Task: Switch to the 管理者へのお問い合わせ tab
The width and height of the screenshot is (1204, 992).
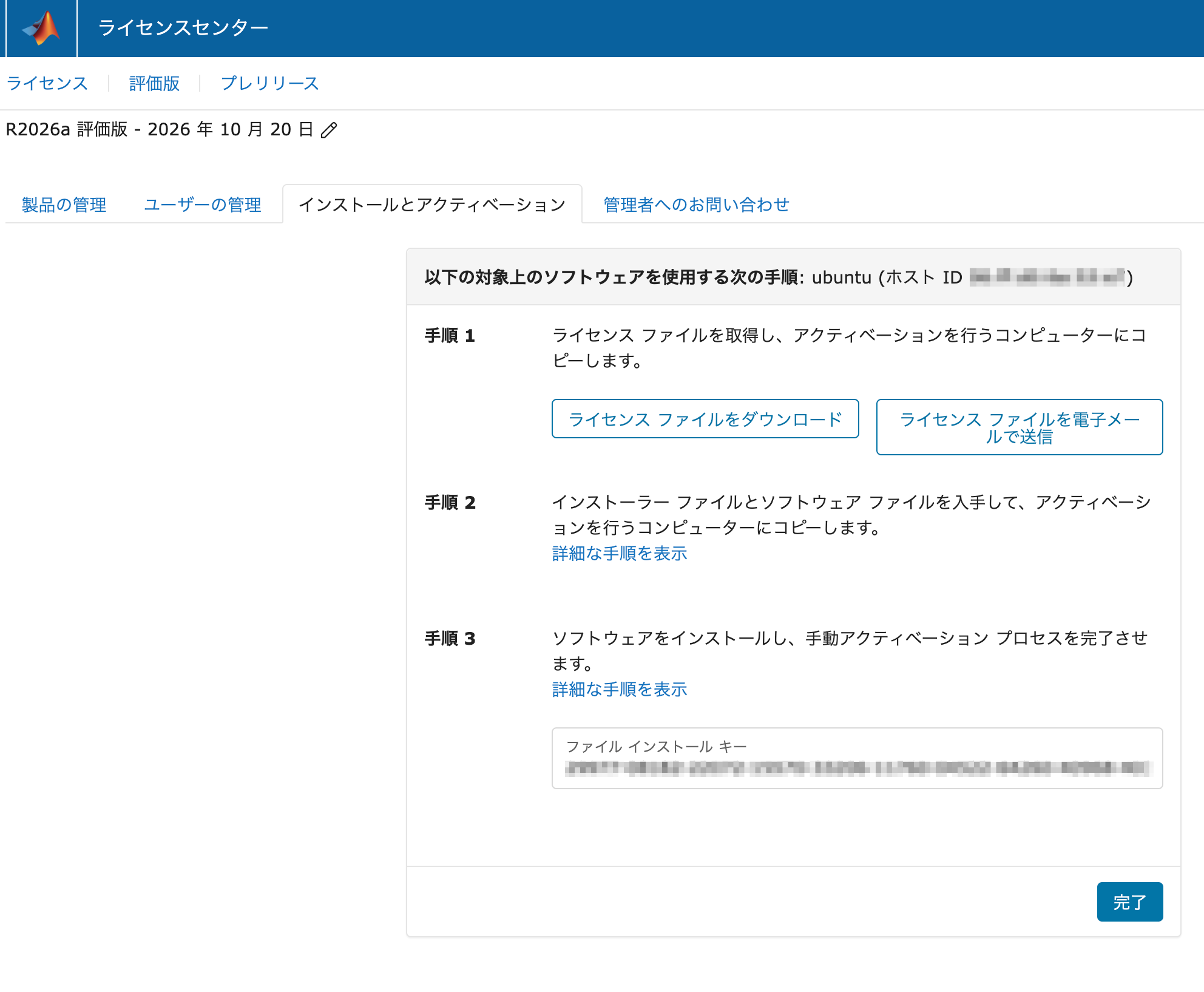Action: tap(696, 205)
